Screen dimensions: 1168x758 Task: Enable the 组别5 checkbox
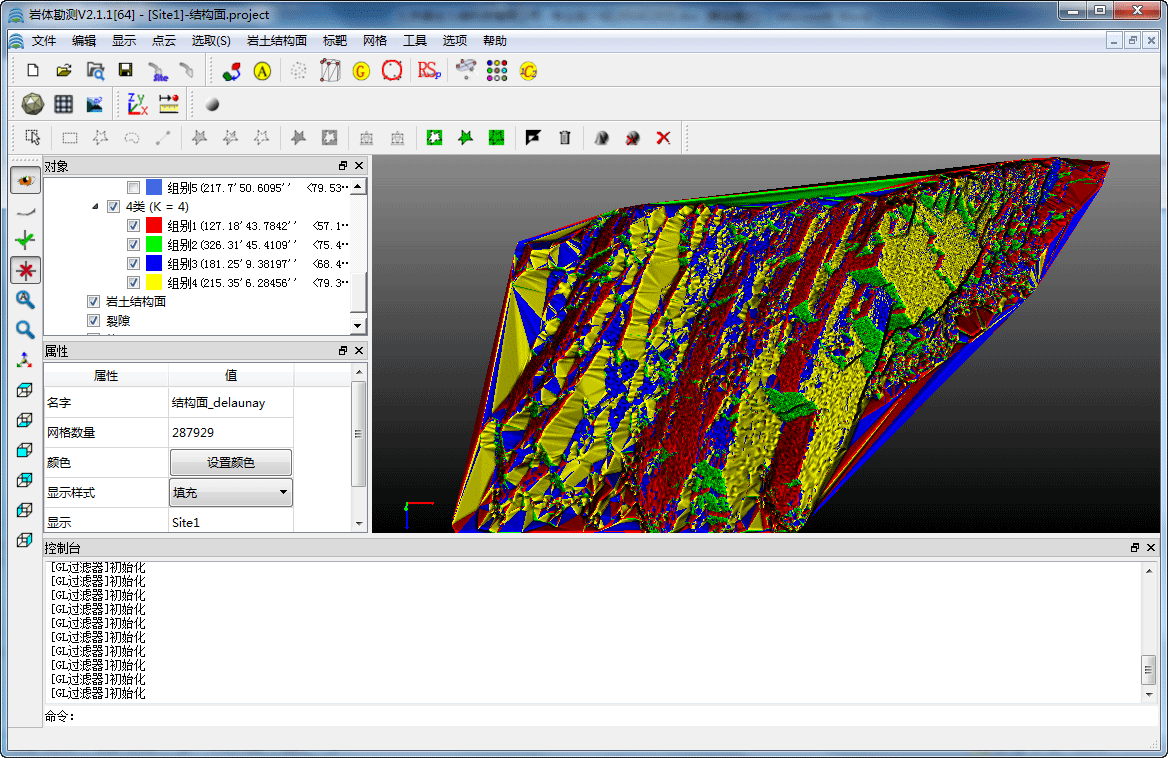(133, 188)
